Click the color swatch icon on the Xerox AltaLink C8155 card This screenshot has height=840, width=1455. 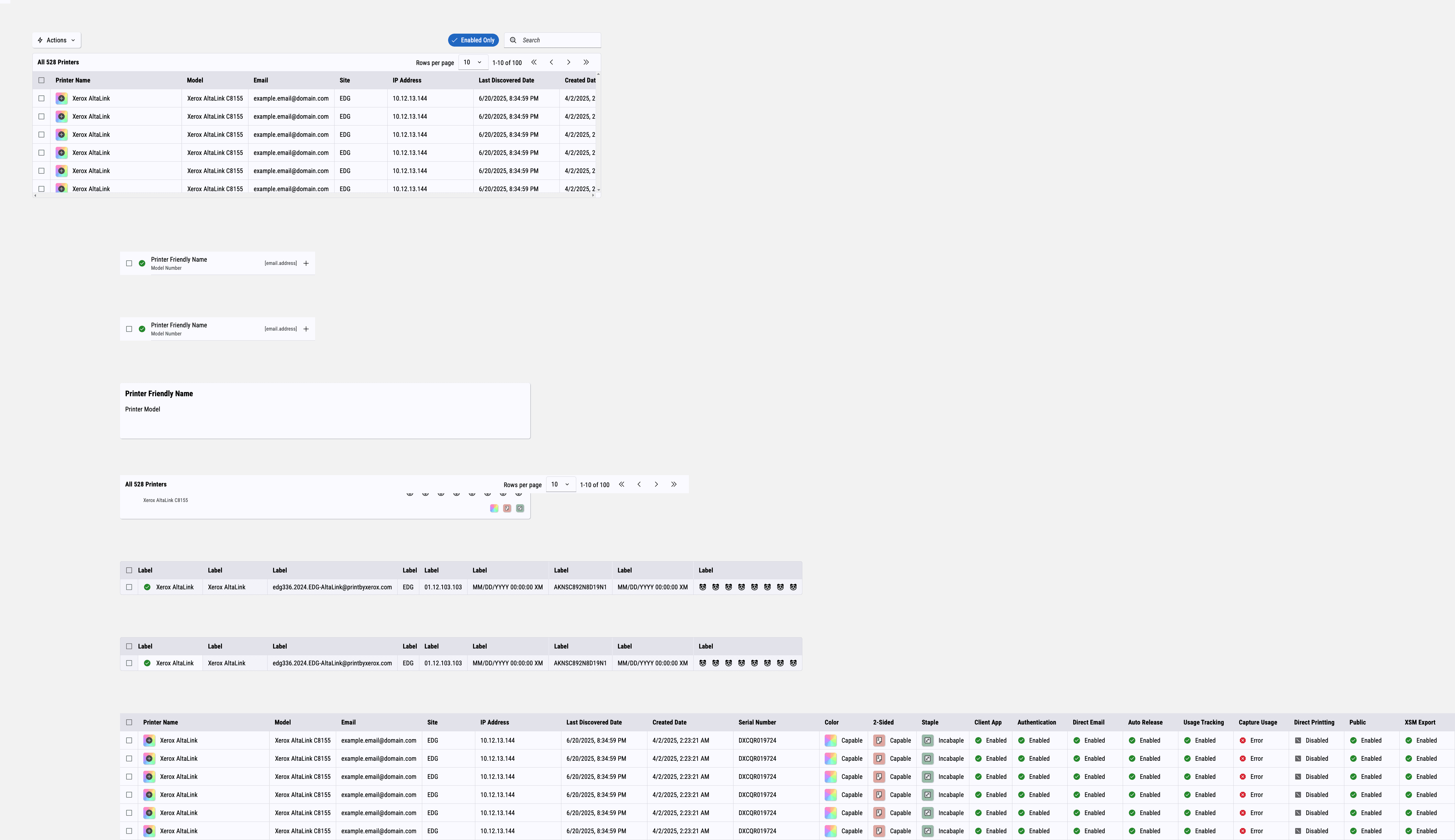click(x=494, y=508)
